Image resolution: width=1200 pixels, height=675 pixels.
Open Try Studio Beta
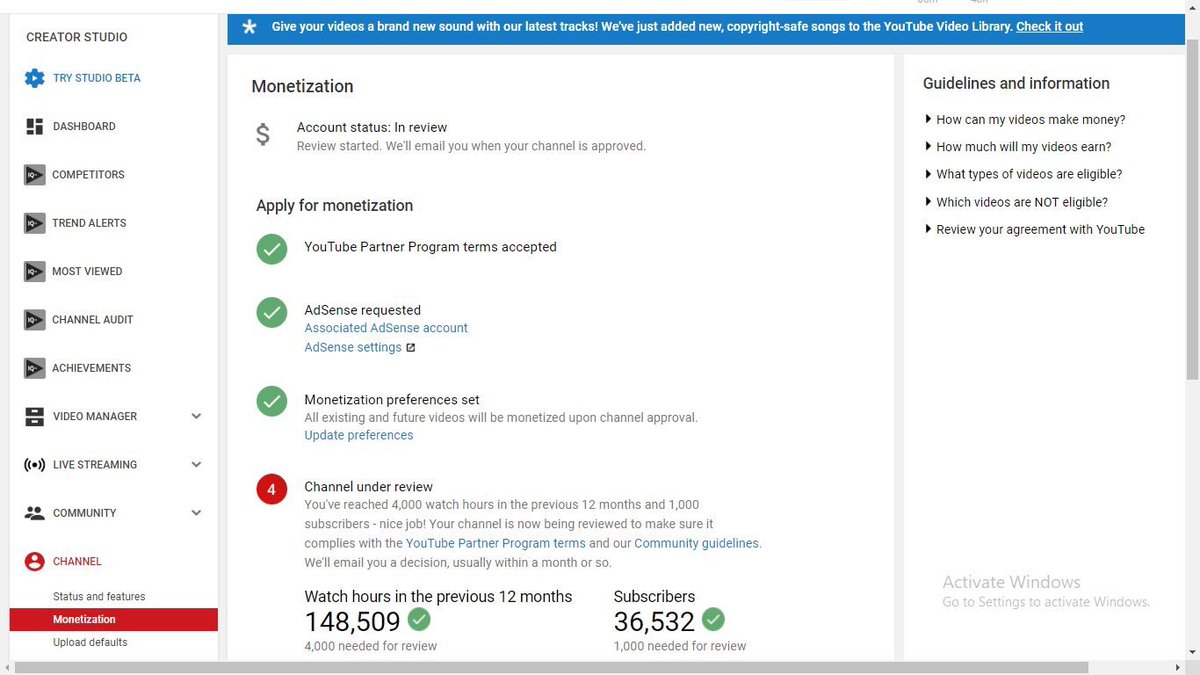click(97, 78)
